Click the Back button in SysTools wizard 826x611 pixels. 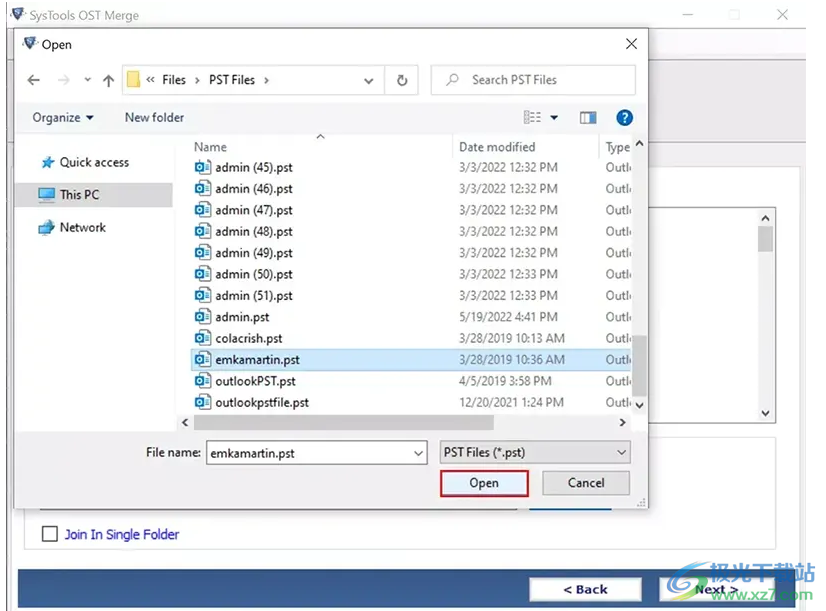point(585,589)
